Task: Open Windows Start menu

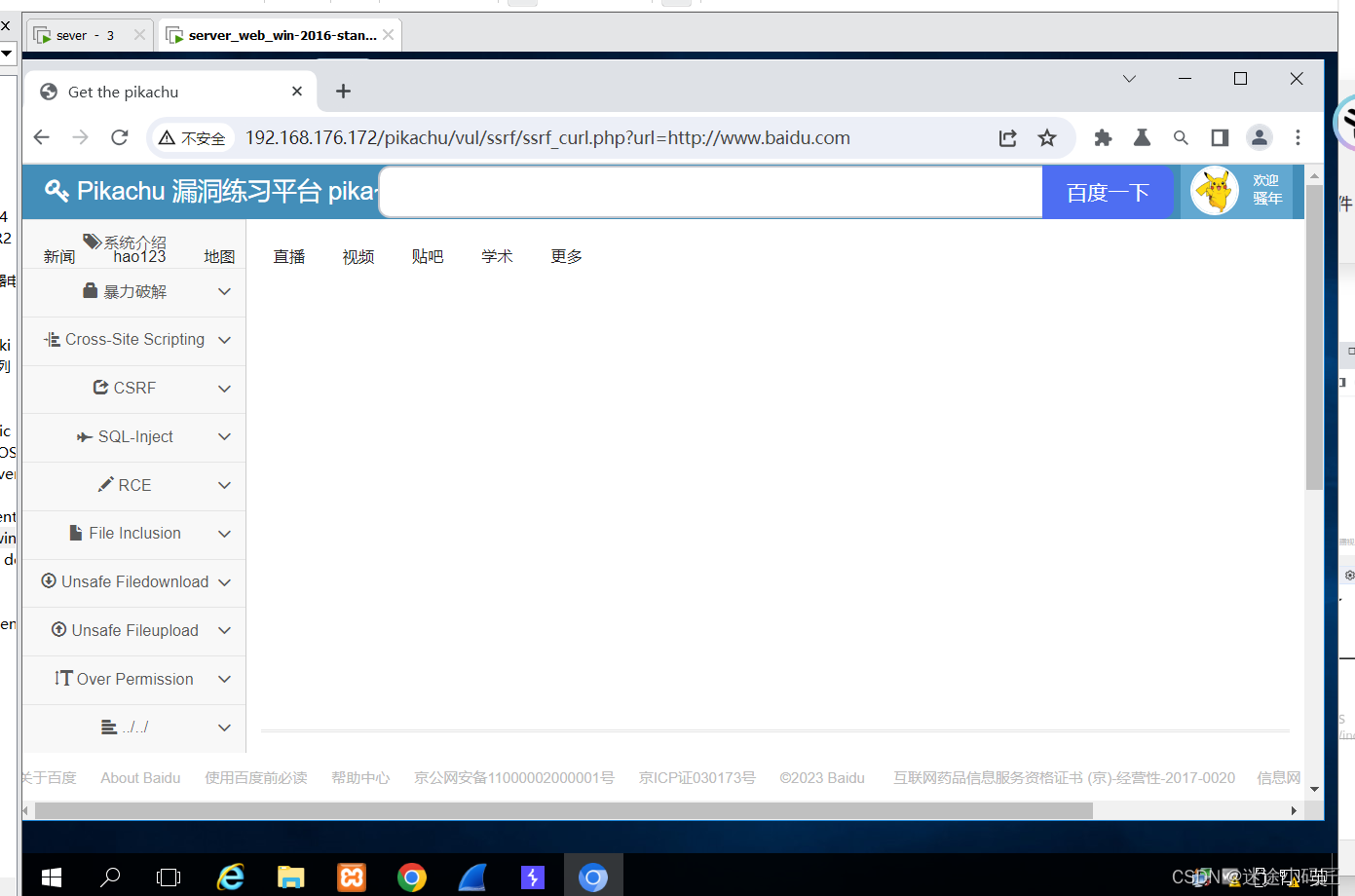Action: pos(52,877)
